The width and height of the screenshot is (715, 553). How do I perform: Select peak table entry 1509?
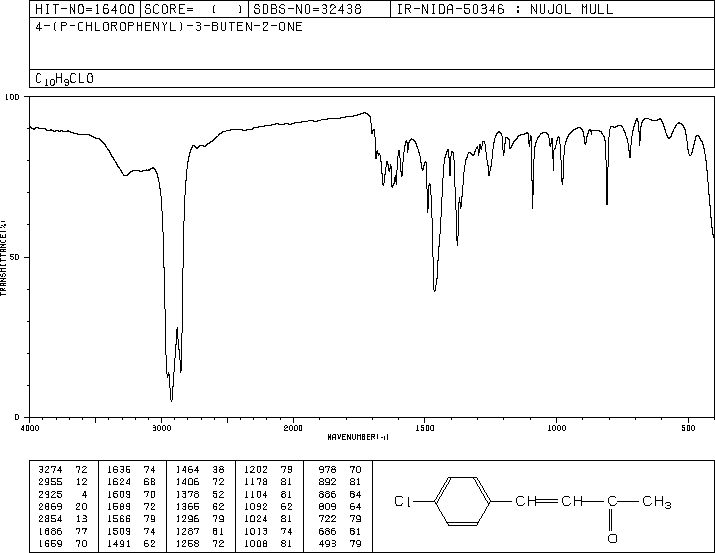(x=119, y=531)
